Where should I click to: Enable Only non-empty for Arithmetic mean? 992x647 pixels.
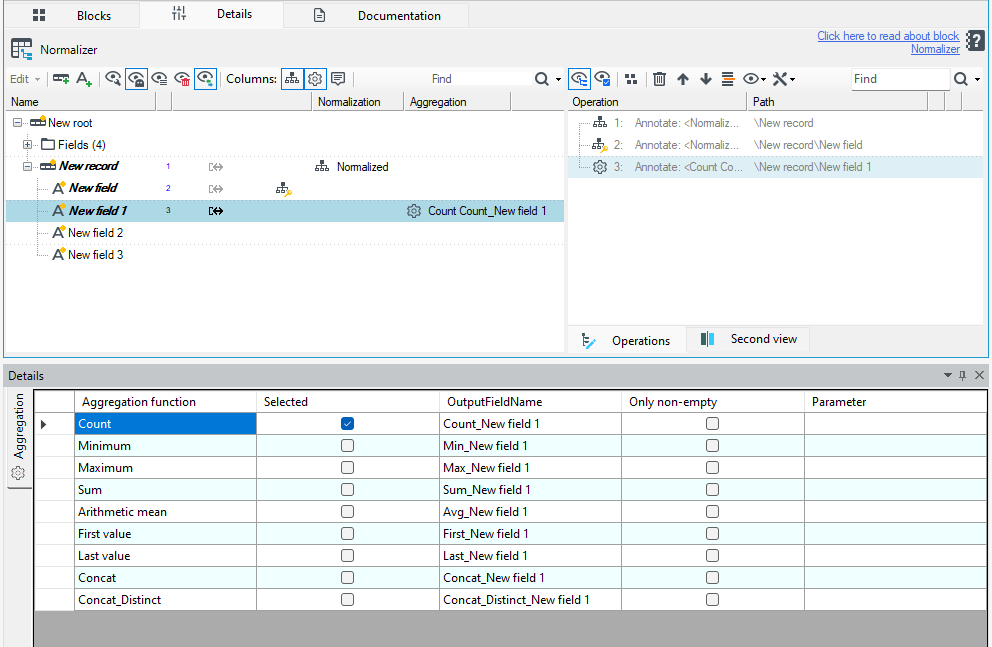712,512
